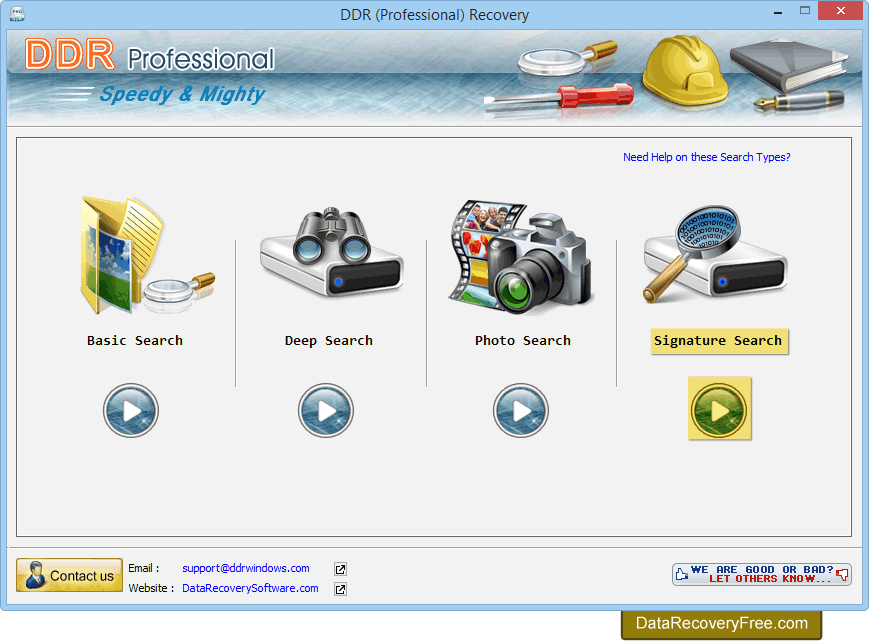Select the Basic Search label
Image resolution: width=869 pixels, height=641 pixels.
pos(135,341)
